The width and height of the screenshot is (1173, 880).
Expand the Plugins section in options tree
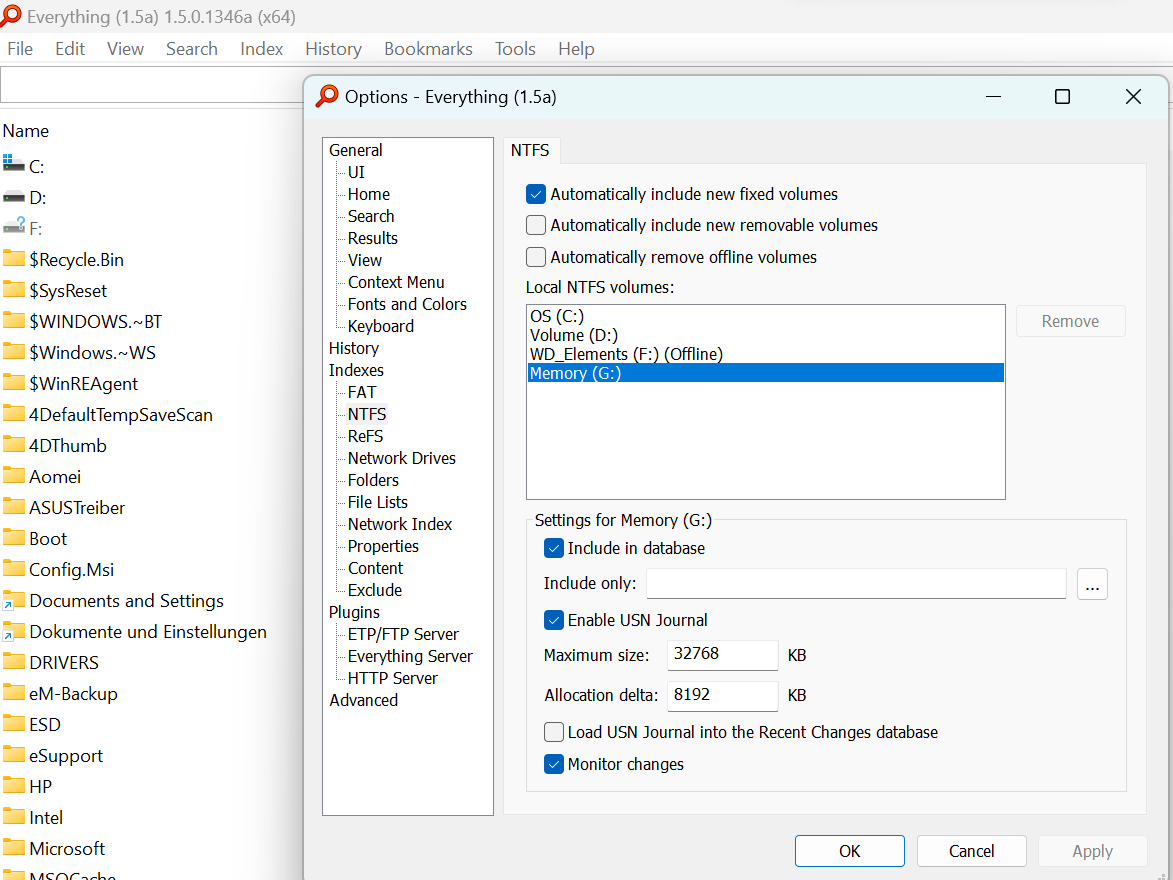pyautogui.click(x=354, y=612)
